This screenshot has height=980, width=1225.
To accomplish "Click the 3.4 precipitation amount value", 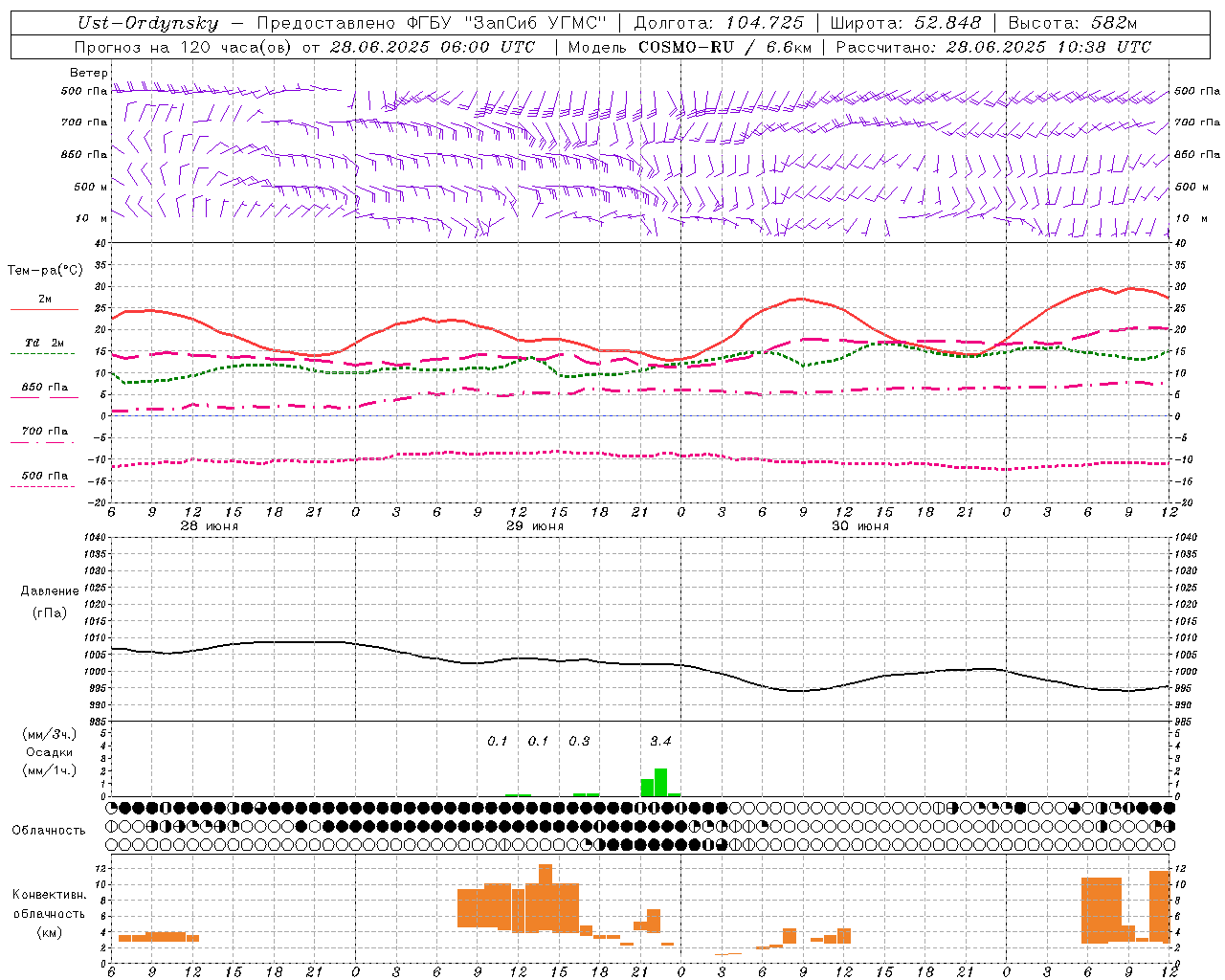I will point(660,741).
